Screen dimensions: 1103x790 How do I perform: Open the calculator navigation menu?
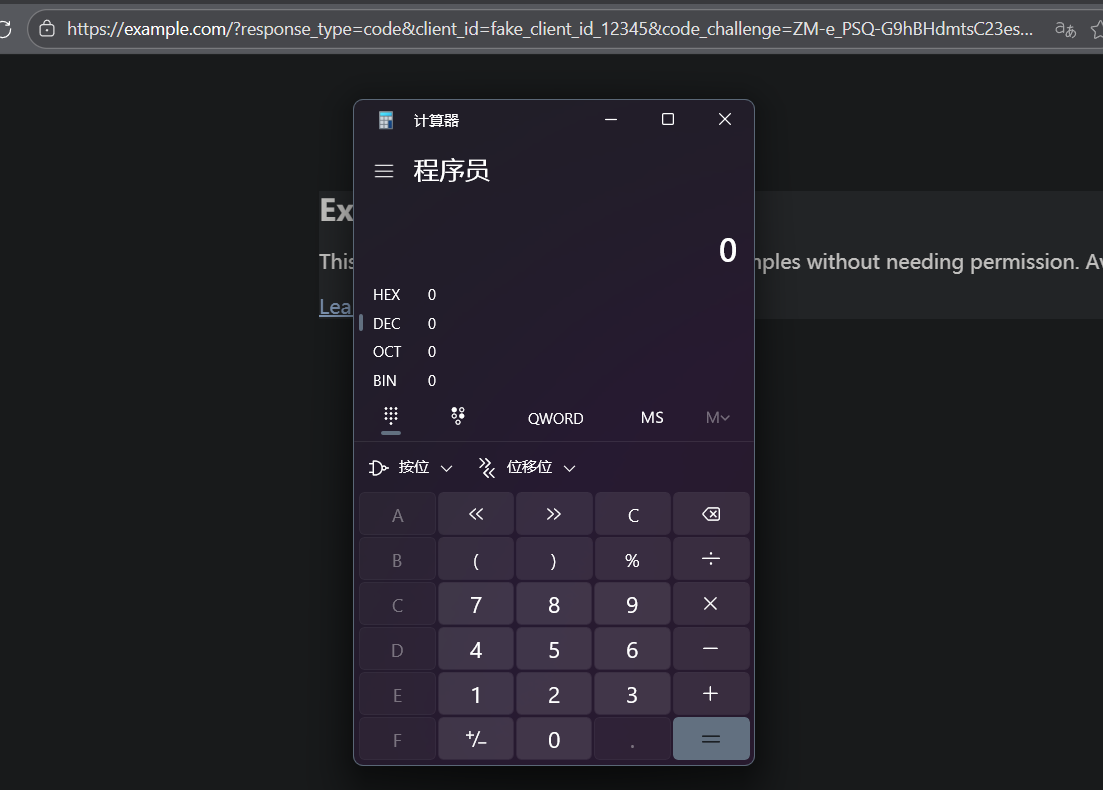[384, 171]
